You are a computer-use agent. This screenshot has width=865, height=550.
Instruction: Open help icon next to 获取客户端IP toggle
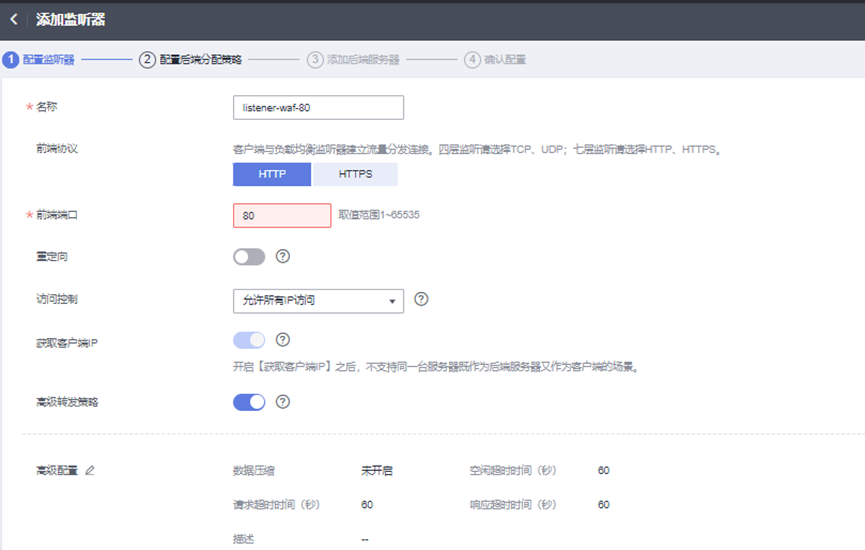point(282,340)
